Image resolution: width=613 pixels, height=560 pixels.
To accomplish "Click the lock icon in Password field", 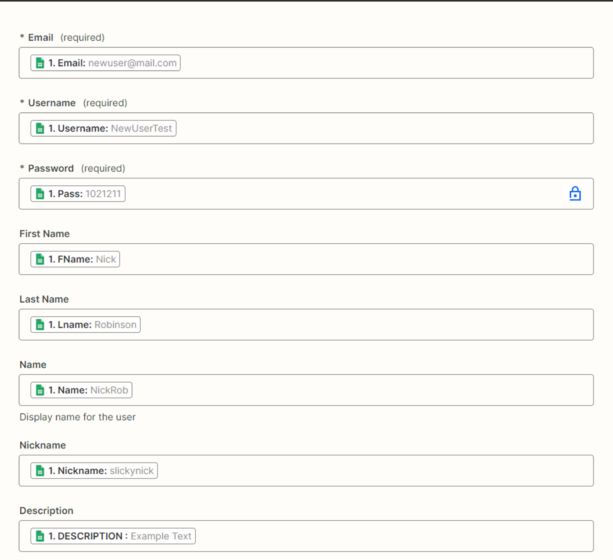I will [575, 194].
